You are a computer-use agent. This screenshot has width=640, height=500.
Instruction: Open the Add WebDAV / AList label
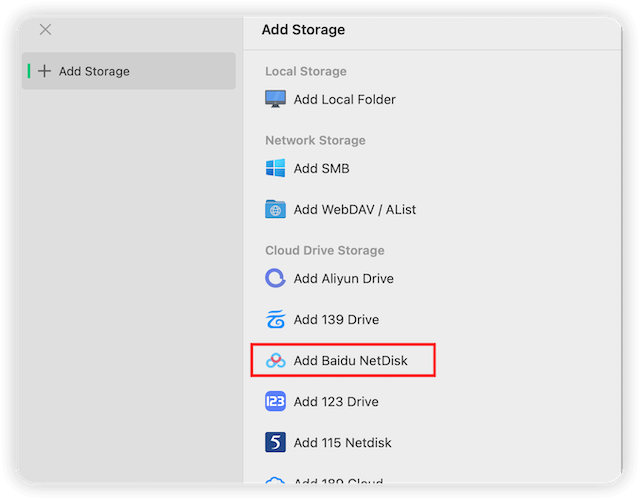[354, 209]
